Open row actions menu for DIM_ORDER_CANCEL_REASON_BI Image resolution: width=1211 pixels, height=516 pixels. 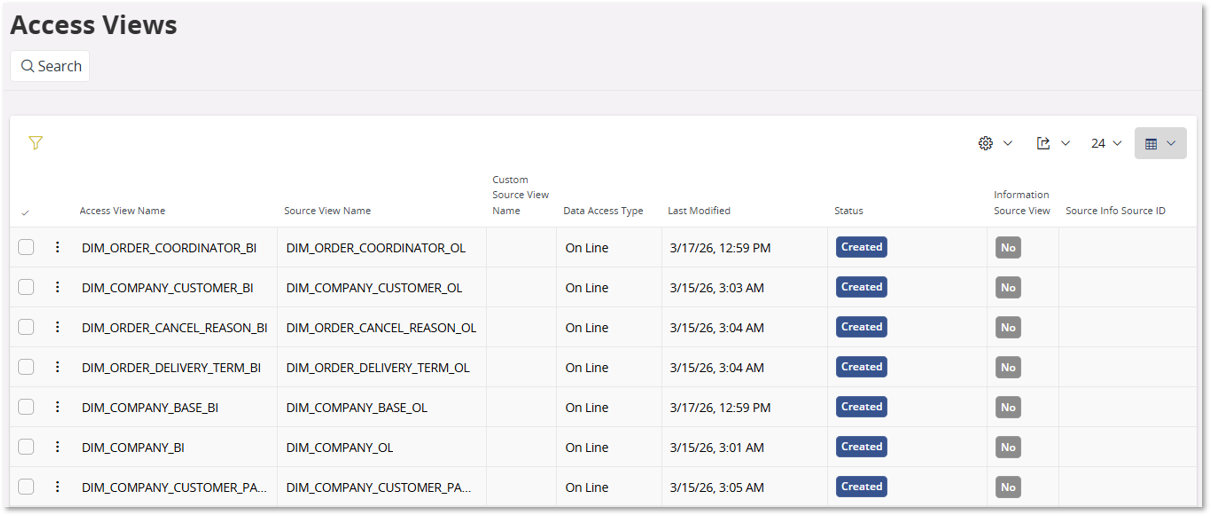tap(57, 327)
